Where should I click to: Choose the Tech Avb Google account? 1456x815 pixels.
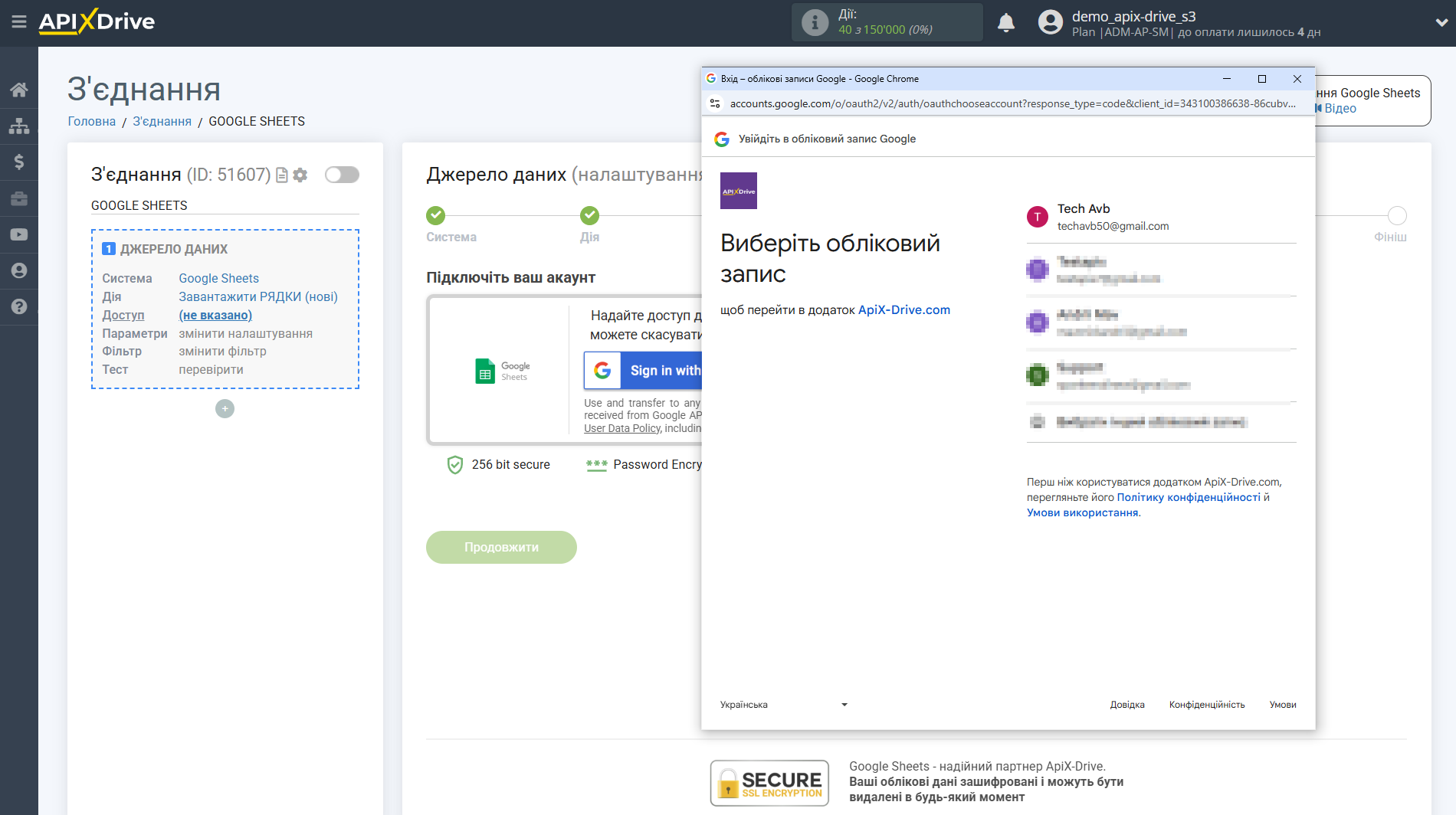tap(1161, 217)
